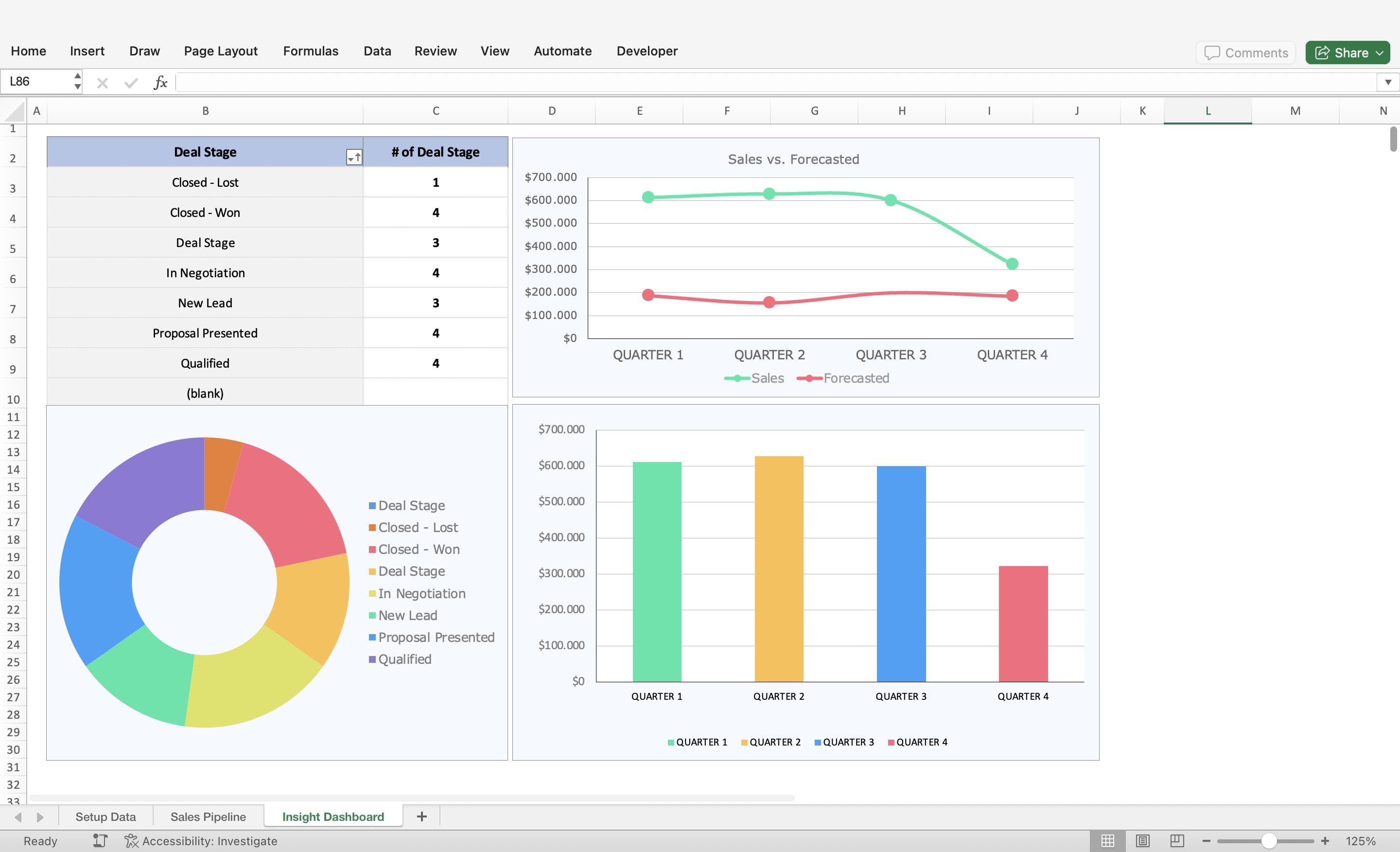Click the zoom level slider

coord(1269,841)
